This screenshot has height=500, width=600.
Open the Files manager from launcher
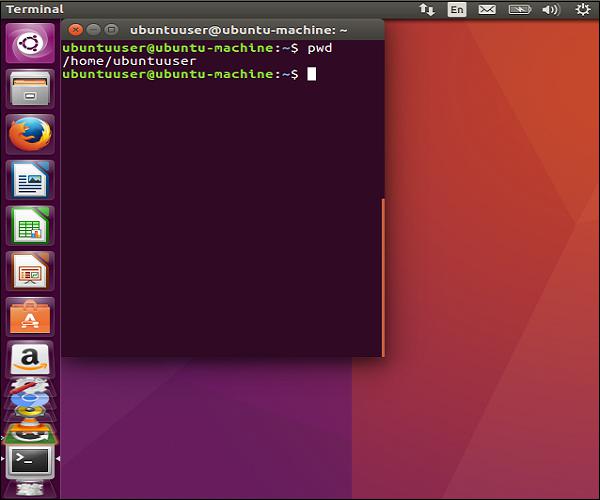(30, 88)
